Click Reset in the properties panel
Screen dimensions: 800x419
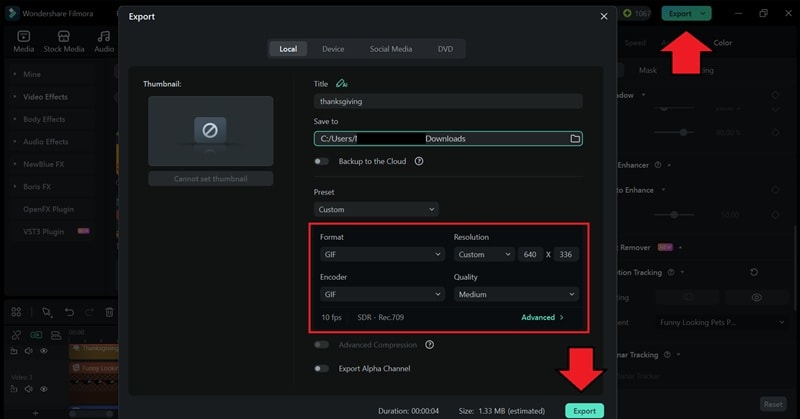(773, 404)
